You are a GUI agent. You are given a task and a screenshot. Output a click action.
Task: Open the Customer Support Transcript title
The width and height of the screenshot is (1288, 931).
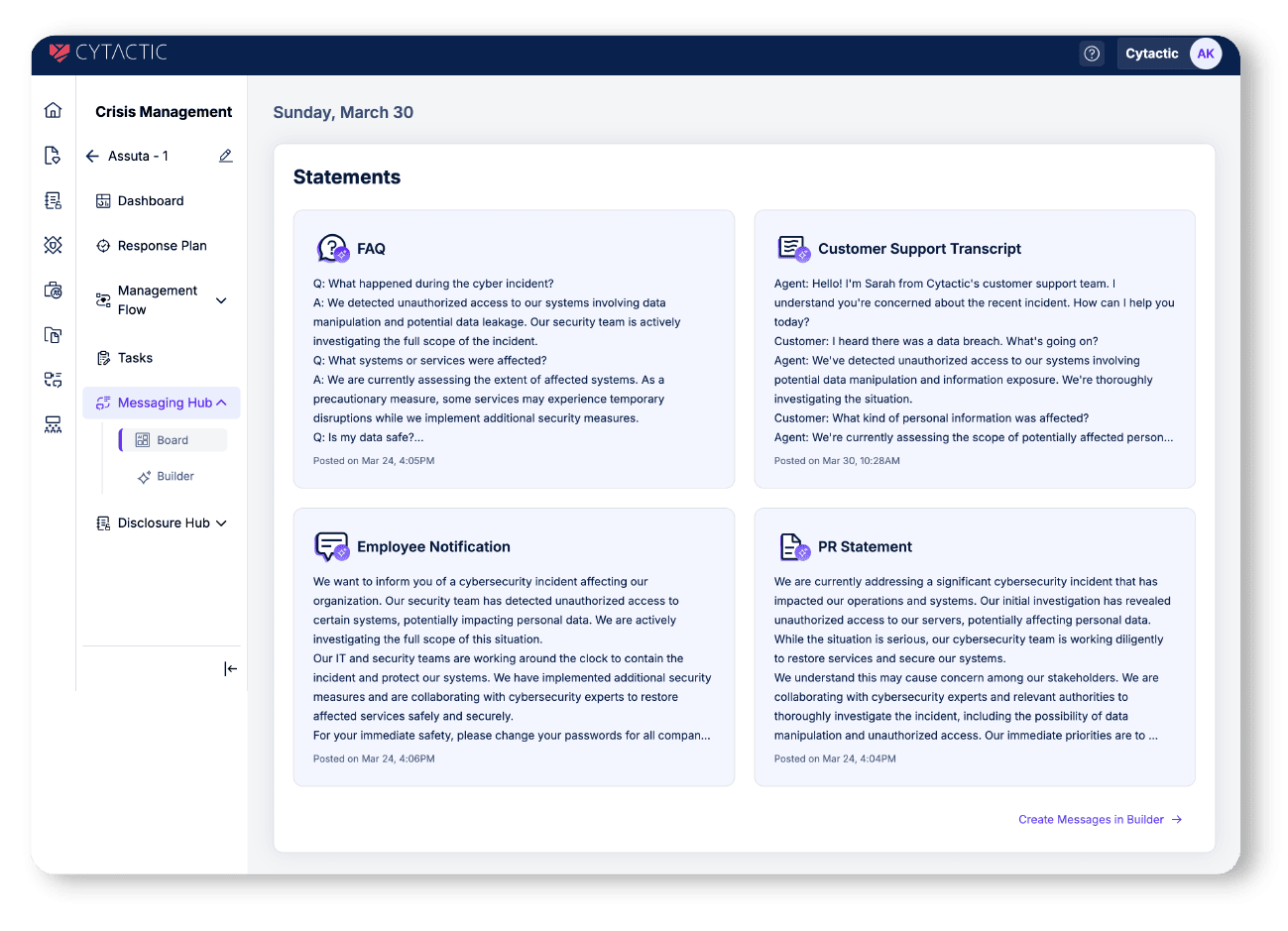[919, 249]
